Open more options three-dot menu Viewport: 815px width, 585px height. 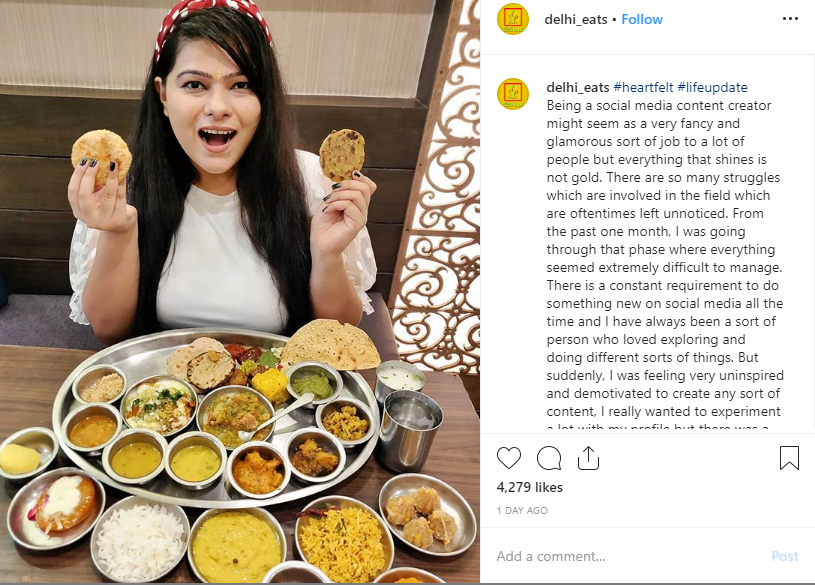click(x=790, y=19)
